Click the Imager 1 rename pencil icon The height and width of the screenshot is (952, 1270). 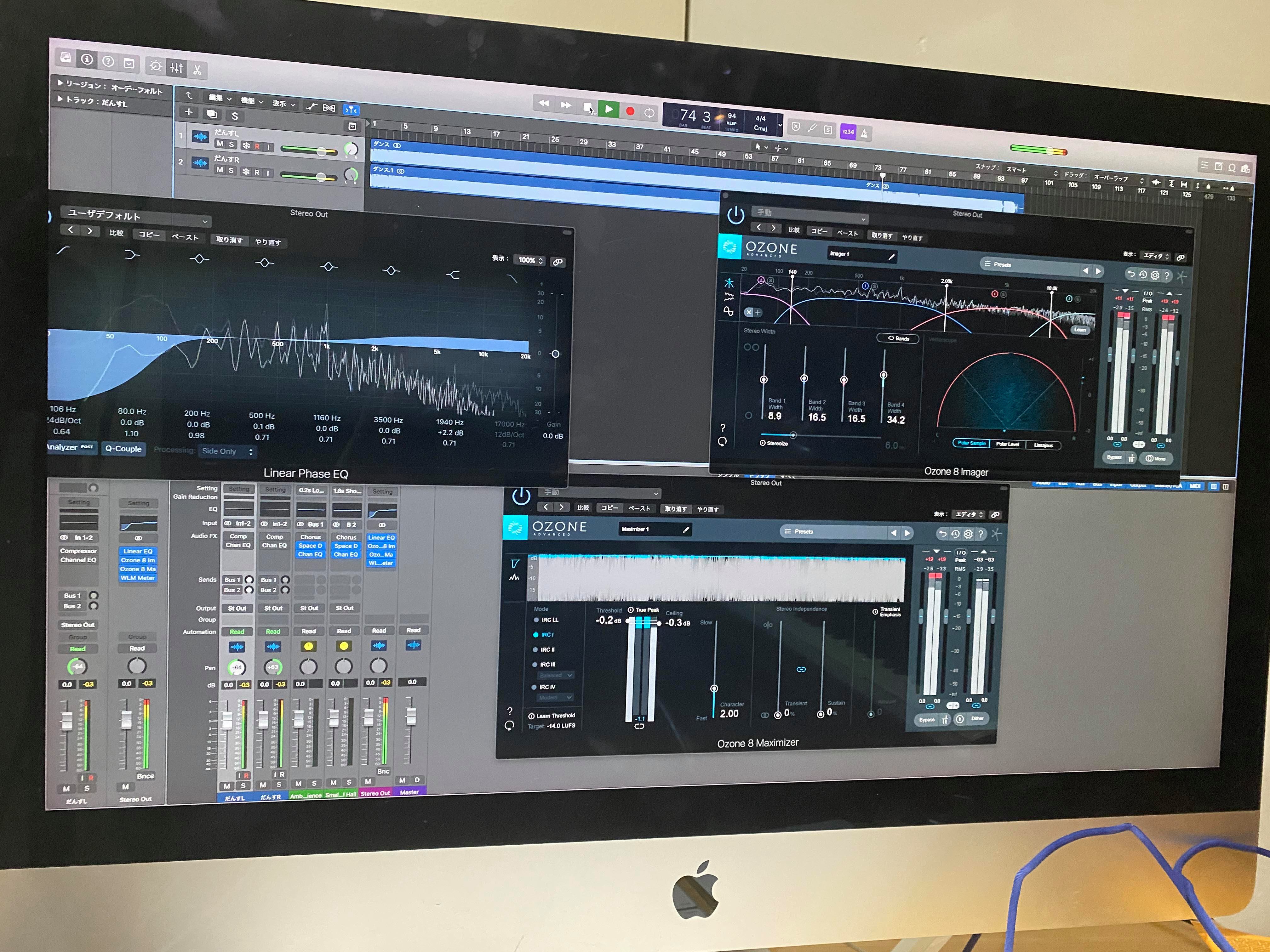pyautogui.click(x=891, y=257)
